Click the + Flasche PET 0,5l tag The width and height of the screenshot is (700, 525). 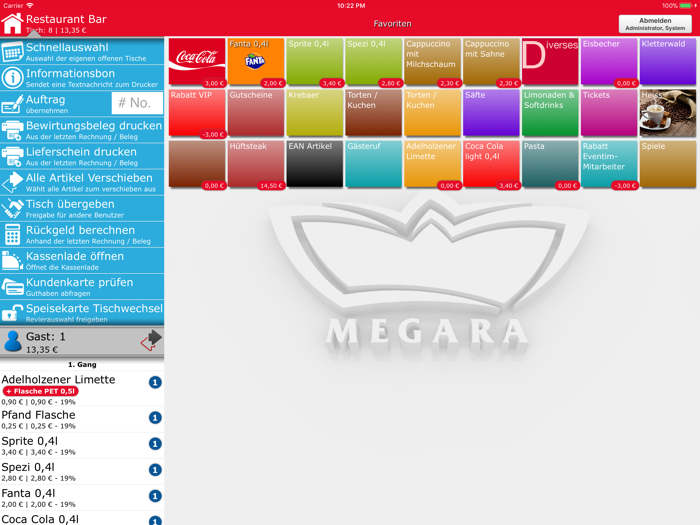click(x=41, y=391)
